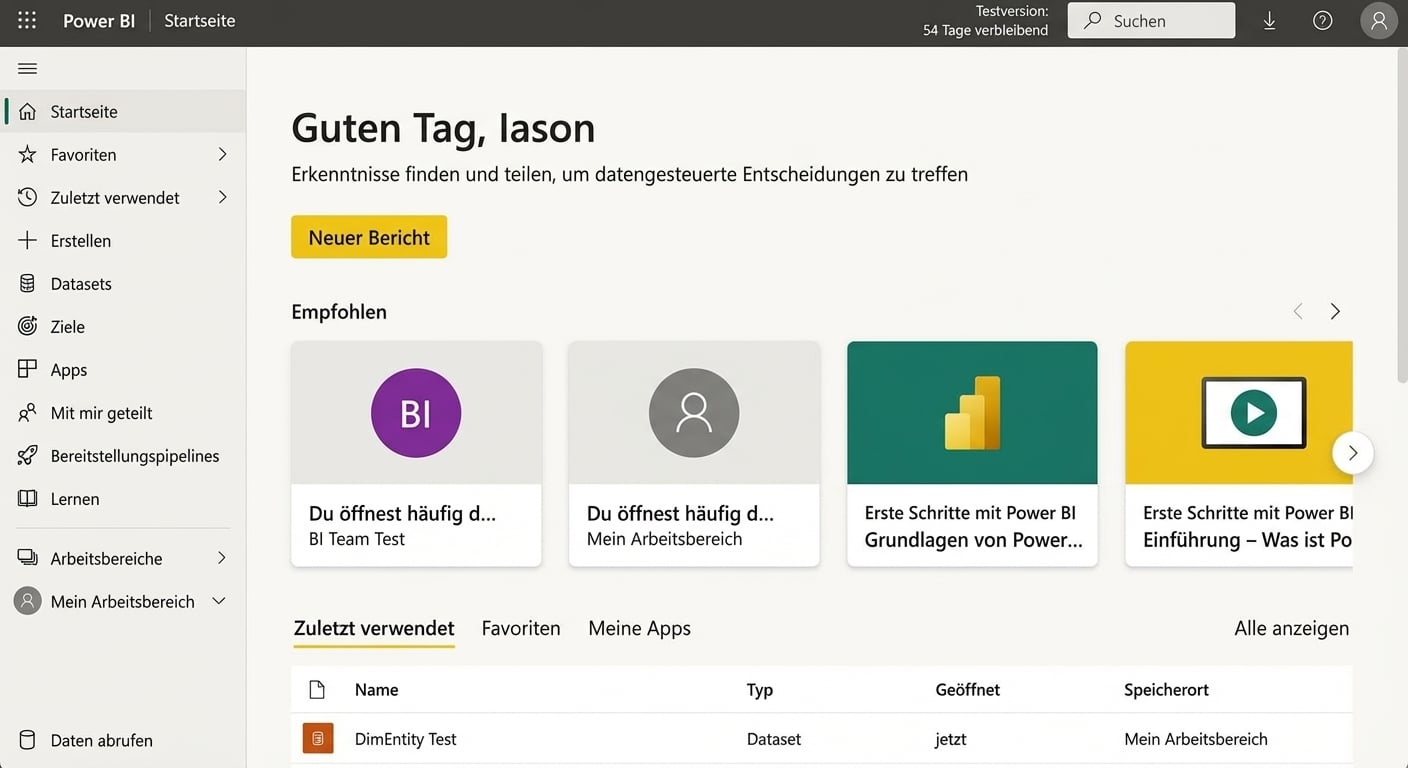
Task: Click the Favoriten star icon
Action: (28, 154)
